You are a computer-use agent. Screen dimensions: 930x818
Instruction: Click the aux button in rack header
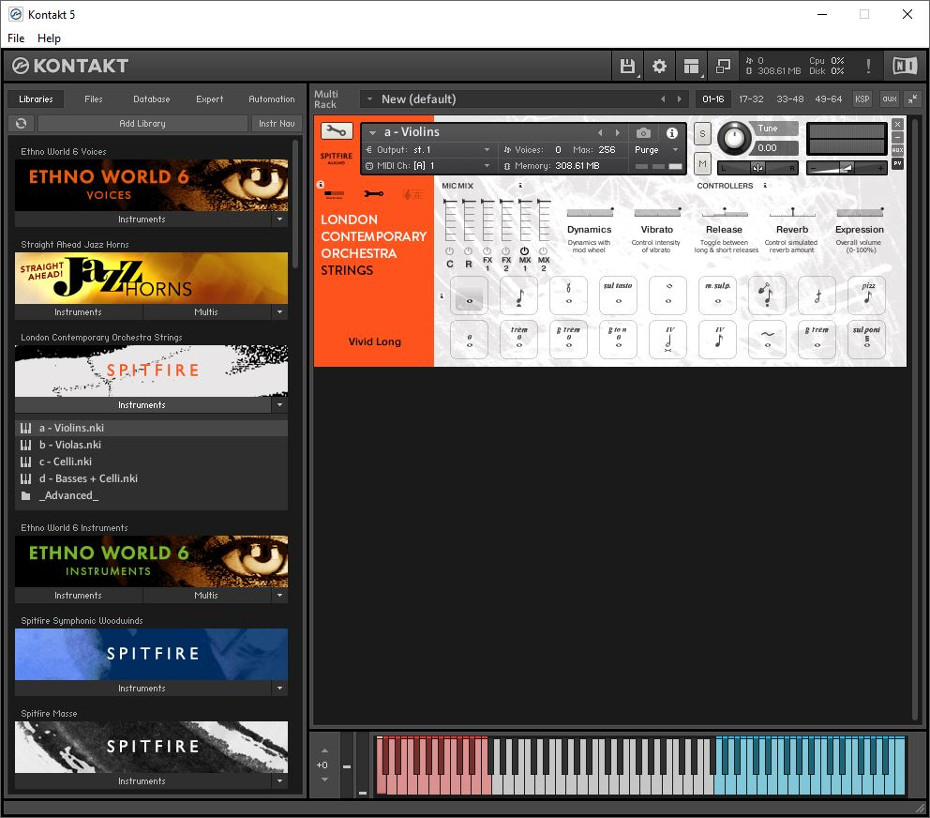(889, 99)
